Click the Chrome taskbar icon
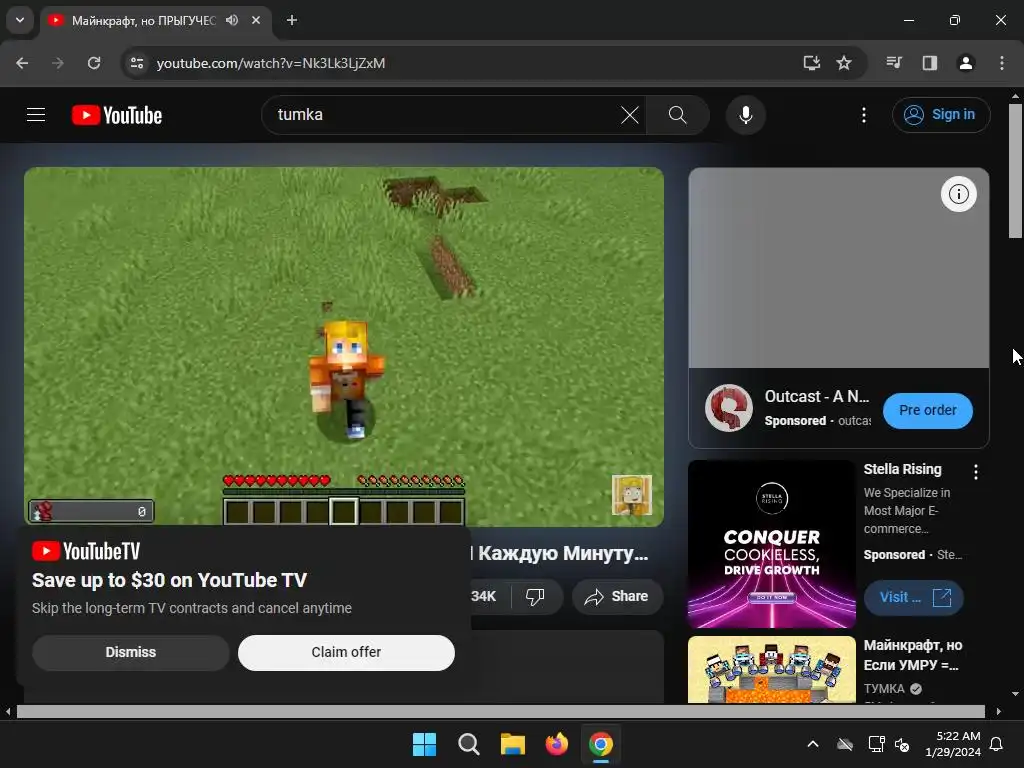This screenshot has width=1024, height=768. (x=600, y=744)
